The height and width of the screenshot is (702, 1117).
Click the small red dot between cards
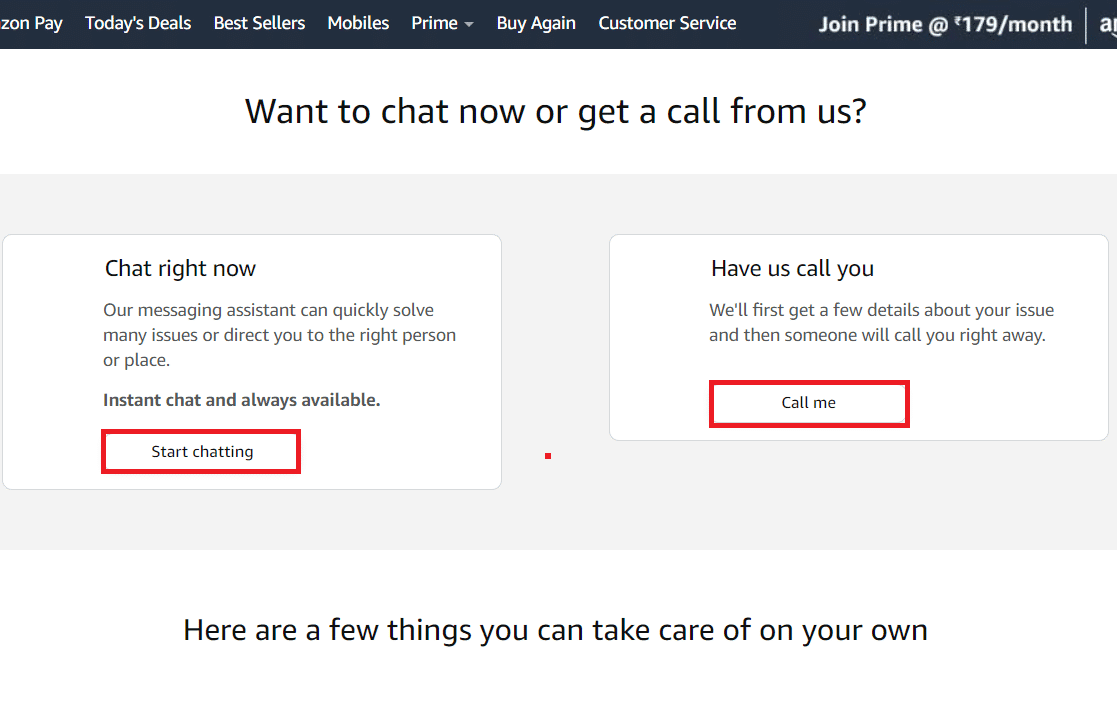pos(548,456)
